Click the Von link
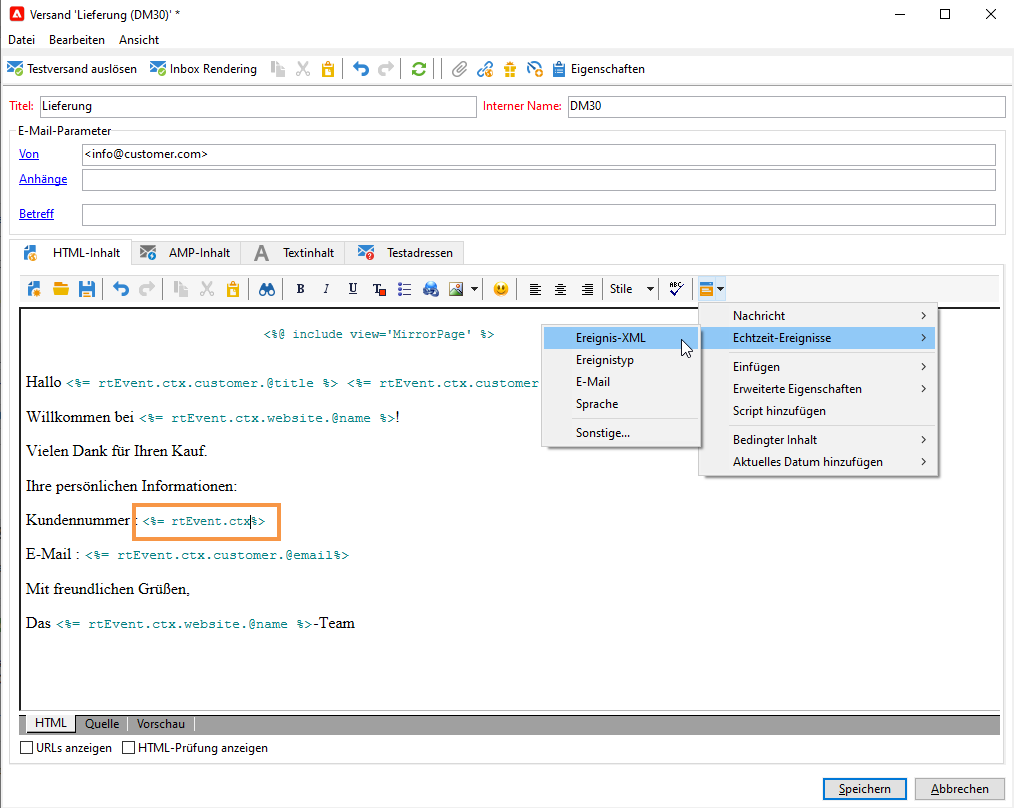 pos(29,154)
